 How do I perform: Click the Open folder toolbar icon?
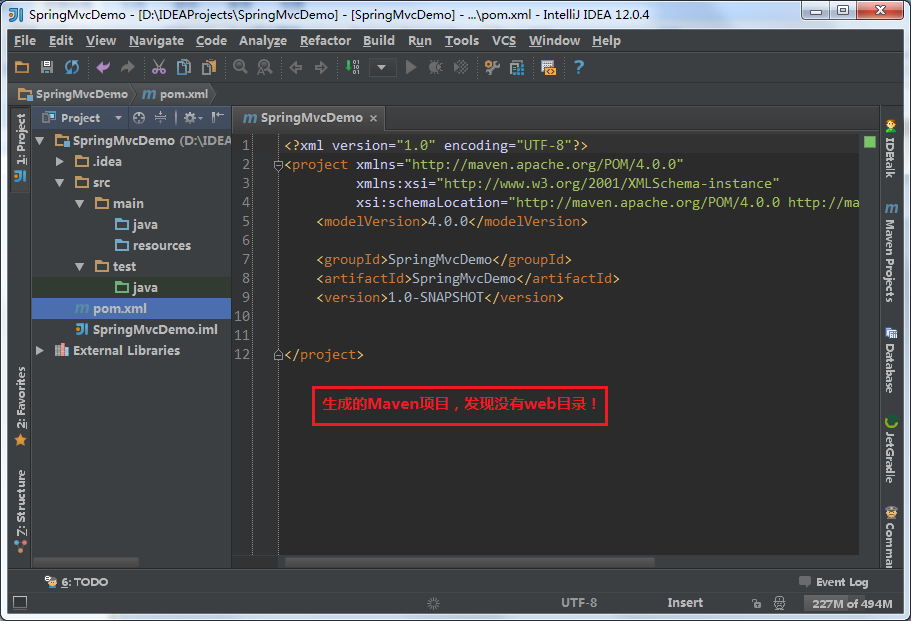pos(22,67)
